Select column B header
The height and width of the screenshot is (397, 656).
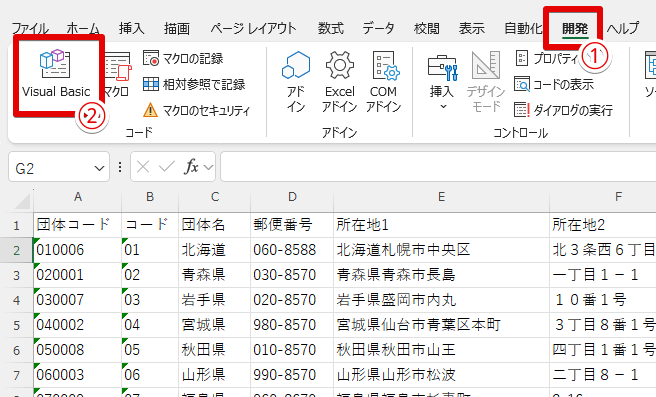150,197
